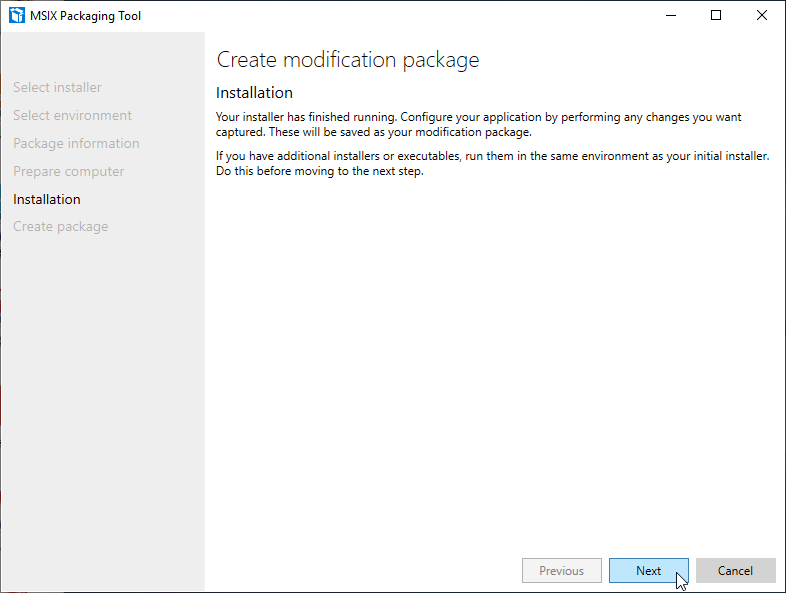Screen dimensions: 786x593
Task: Select the Prepare computer step
Action: [x=69, y=172]
